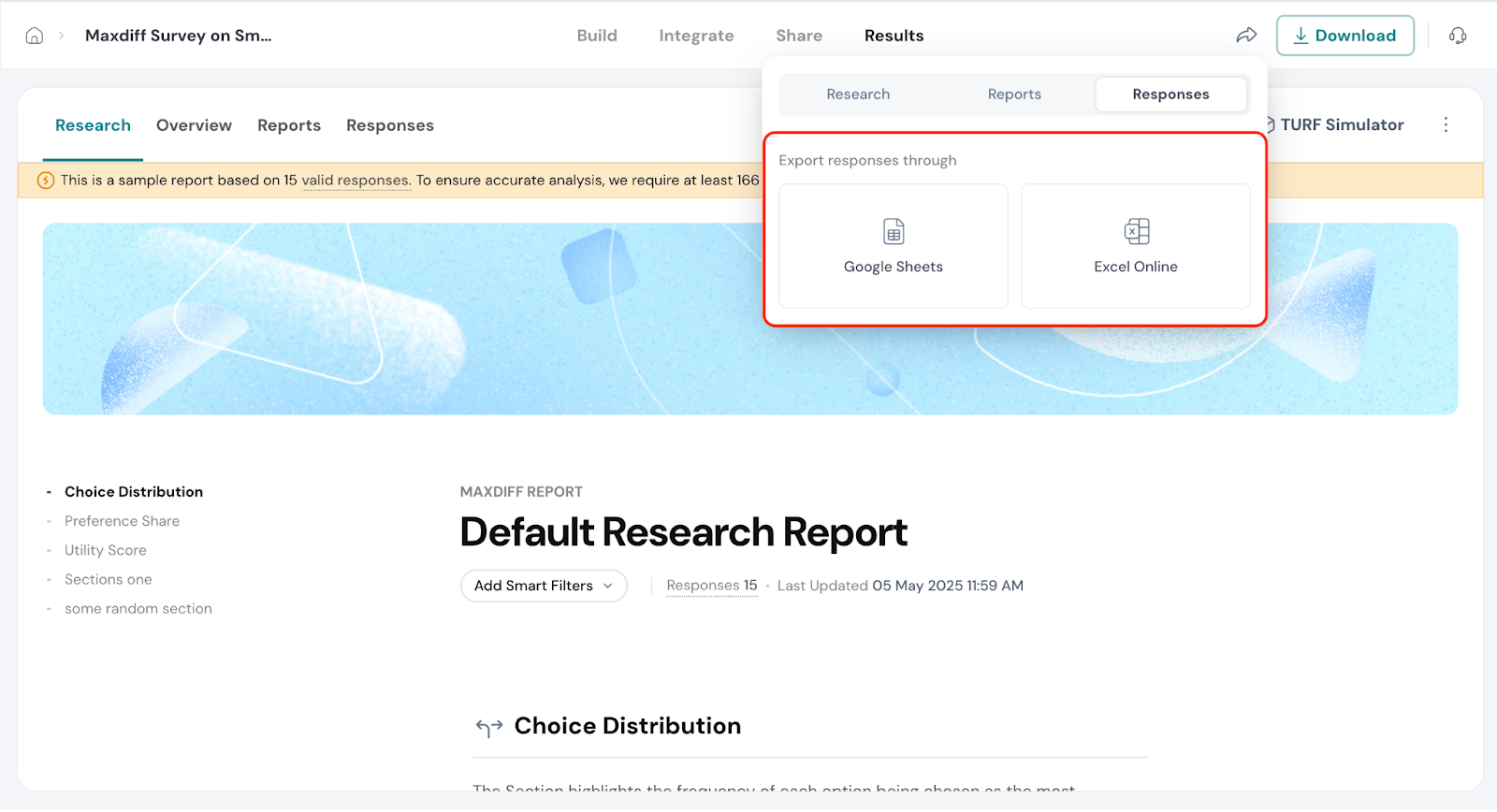This screenshot has width=1497, height=812.
Task: Open the headset support icon
Action: pos(1457,36)
